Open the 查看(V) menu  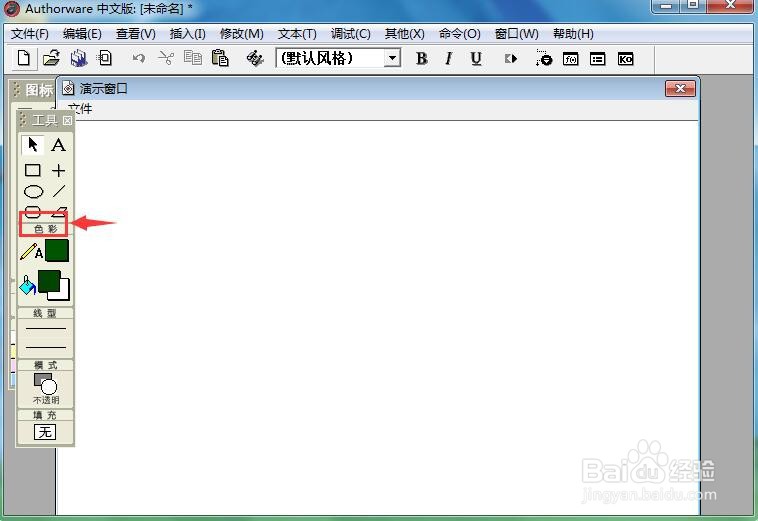[136, 34]
